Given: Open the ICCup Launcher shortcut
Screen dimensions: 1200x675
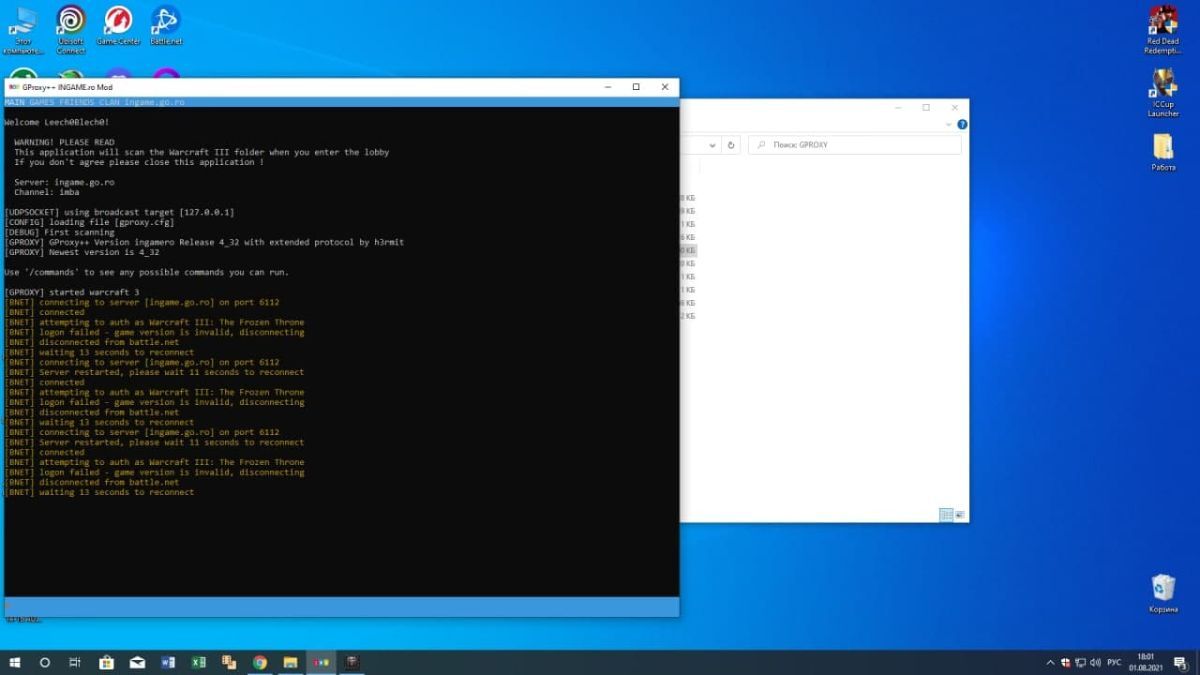Looking at the screenshot, I should point(1163,87).
